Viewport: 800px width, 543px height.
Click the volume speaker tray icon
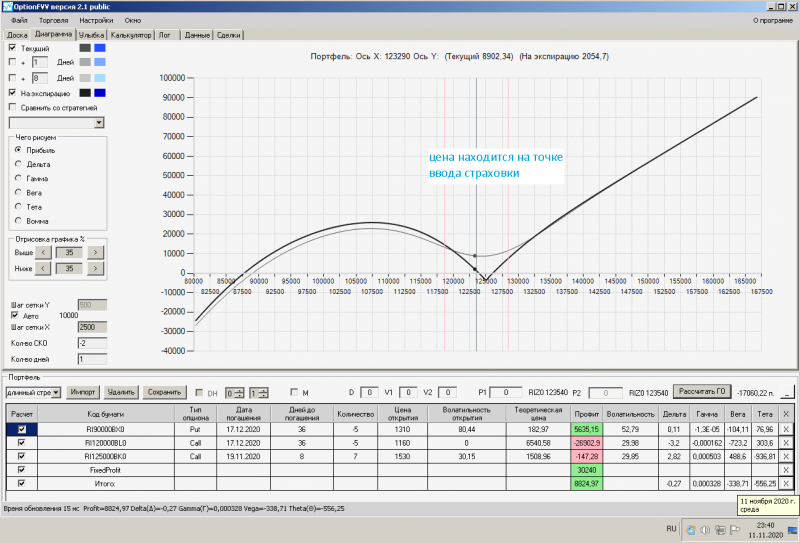(705, 530)
